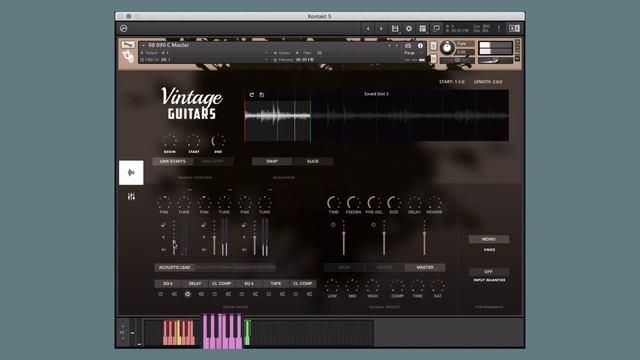Toggle lock icon on first mixer channel
This screenshot has height=360, width=640.
[163, 225]
